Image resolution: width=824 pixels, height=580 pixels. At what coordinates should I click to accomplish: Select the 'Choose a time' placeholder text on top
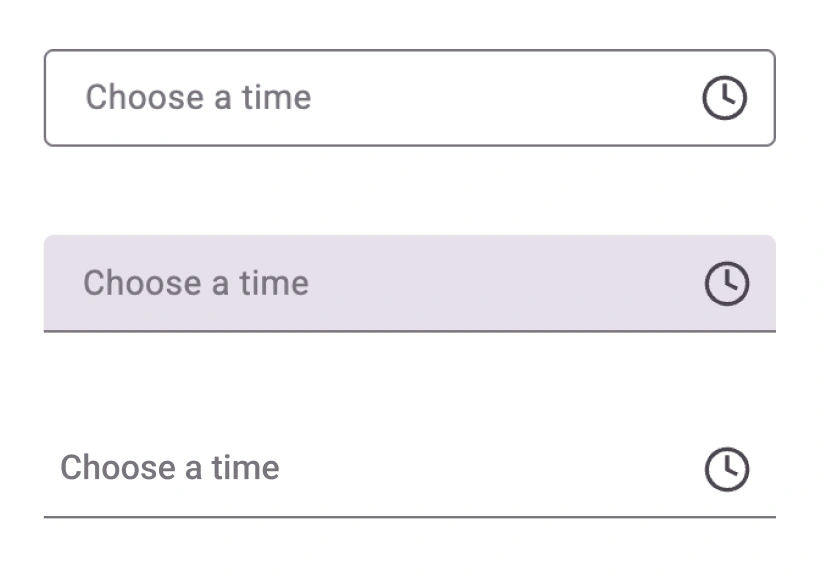198,97
